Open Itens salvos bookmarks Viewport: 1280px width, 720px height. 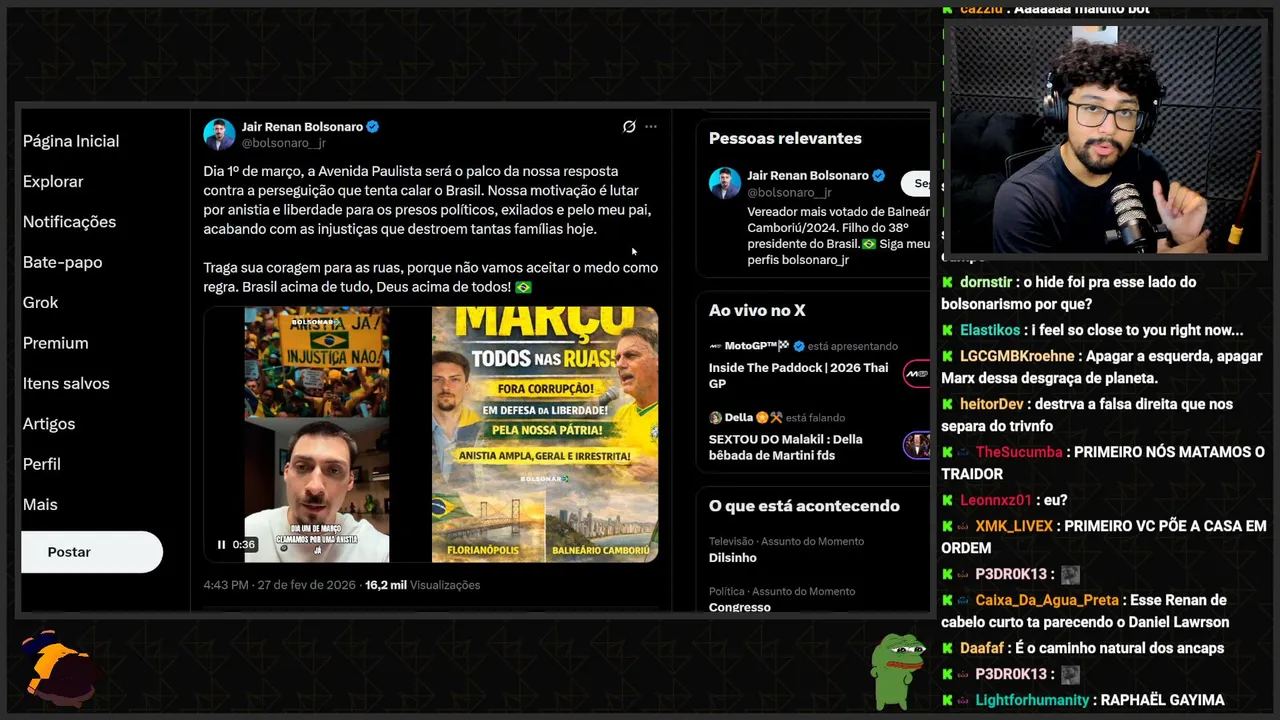(66, 383)
